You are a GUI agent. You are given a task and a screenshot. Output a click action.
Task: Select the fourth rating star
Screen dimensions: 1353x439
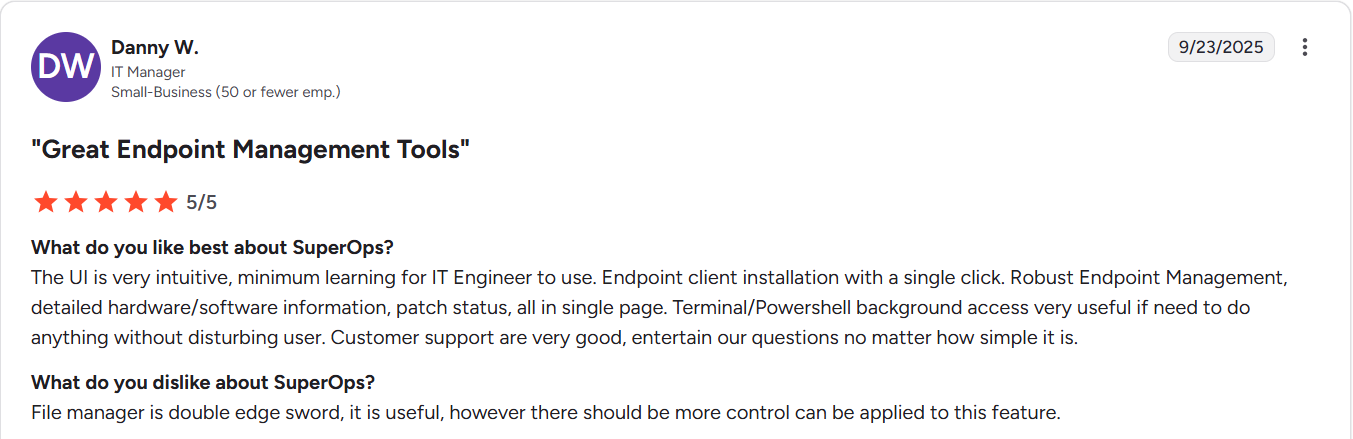pyautogui.click(x=136, y=202)
